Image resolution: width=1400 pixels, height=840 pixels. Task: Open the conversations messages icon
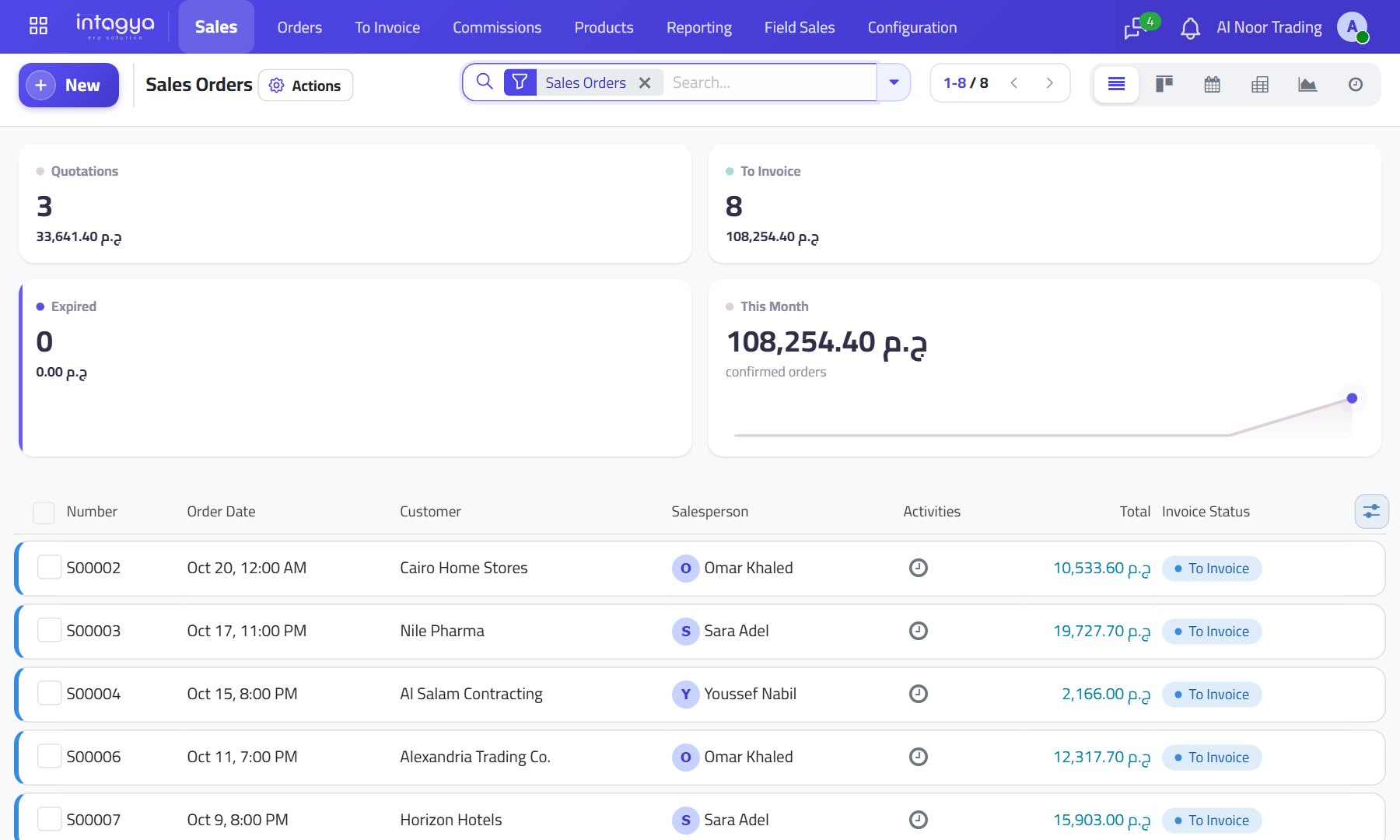(1136, 28)
